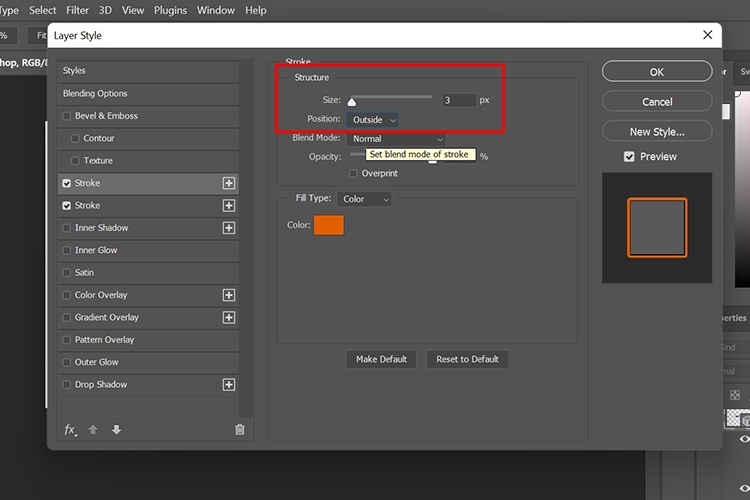
Task: Click the orange stroke Color swatch
Action: 329,225
